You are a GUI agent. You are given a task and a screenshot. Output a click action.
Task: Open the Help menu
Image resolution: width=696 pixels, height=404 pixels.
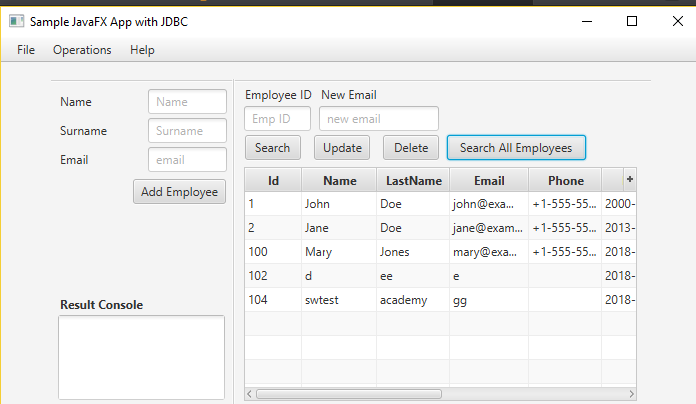[x=142, y=50]
